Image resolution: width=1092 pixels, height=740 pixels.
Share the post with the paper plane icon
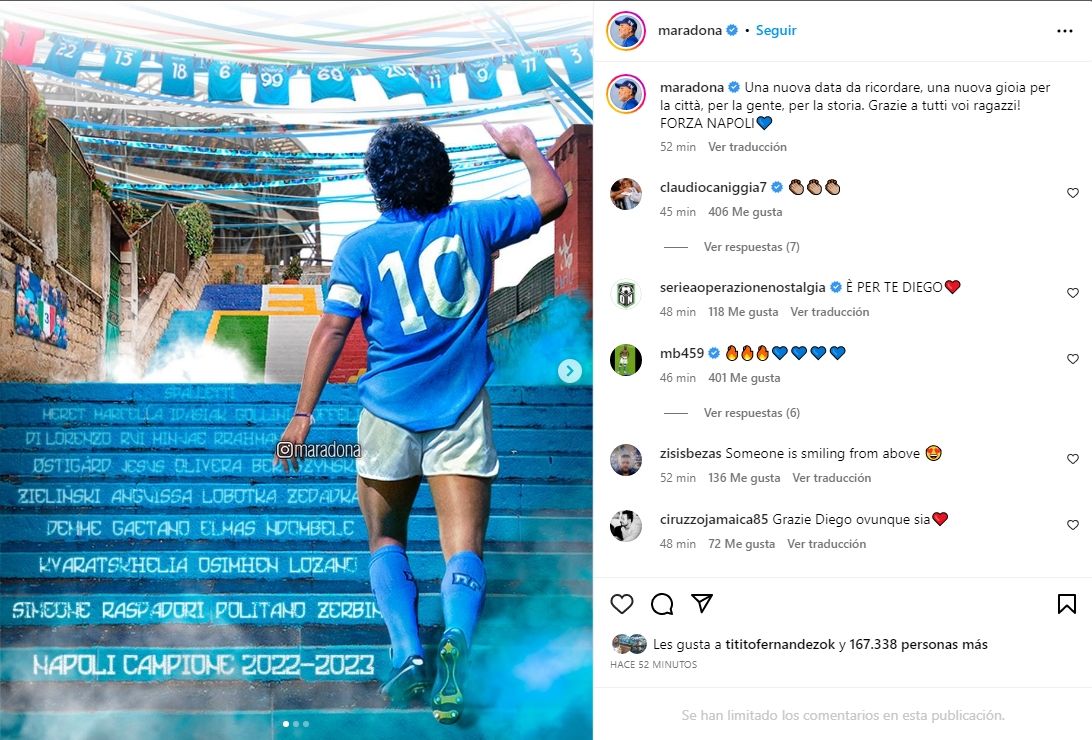[701, 603]
